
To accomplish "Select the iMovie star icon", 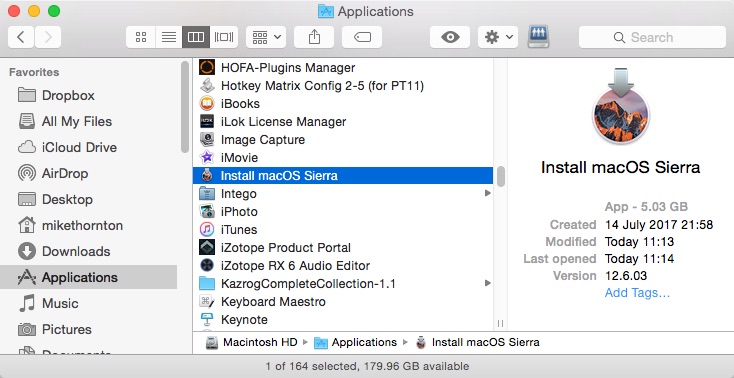I will point(206,157).
